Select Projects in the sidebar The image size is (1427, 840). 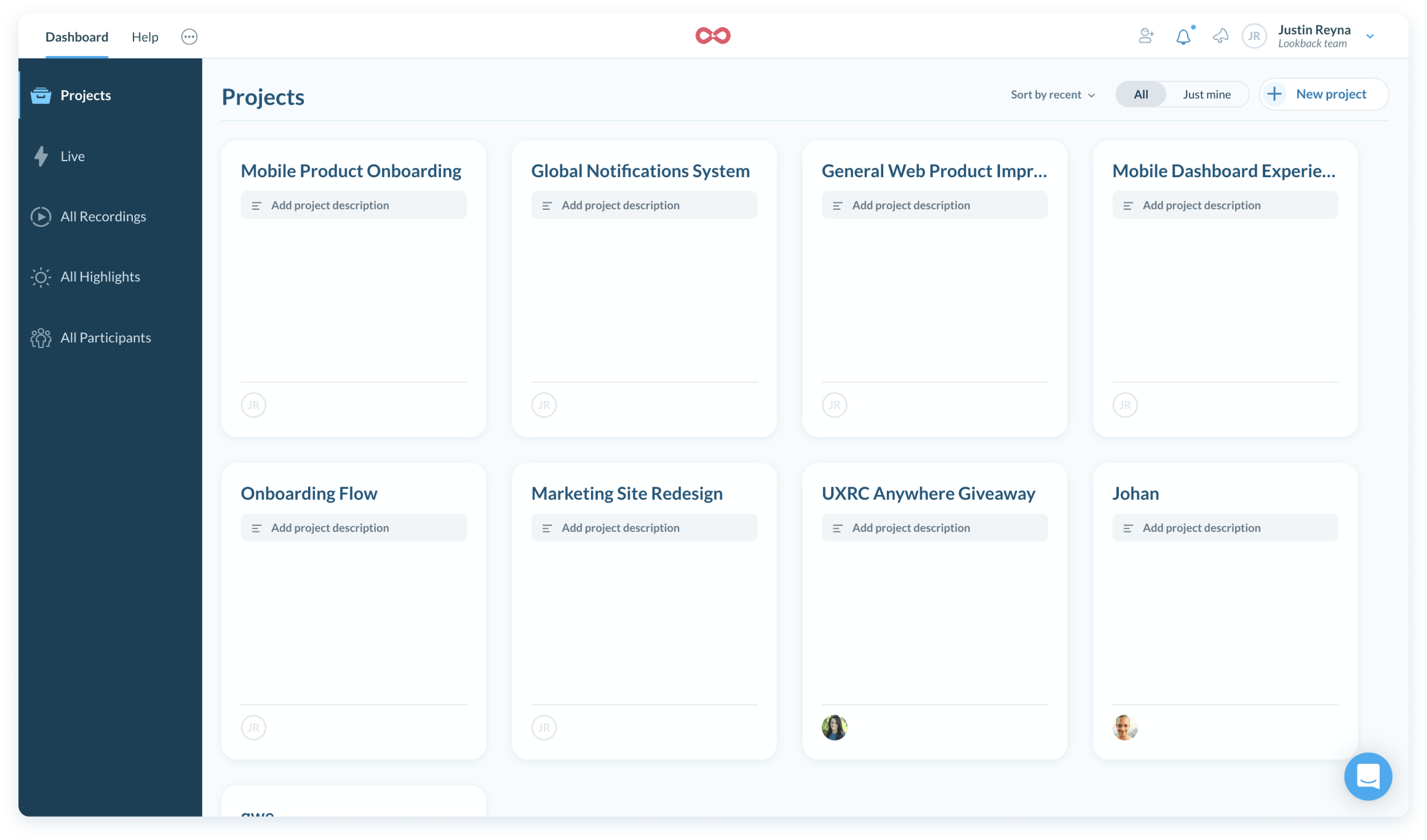click(85, 95)
